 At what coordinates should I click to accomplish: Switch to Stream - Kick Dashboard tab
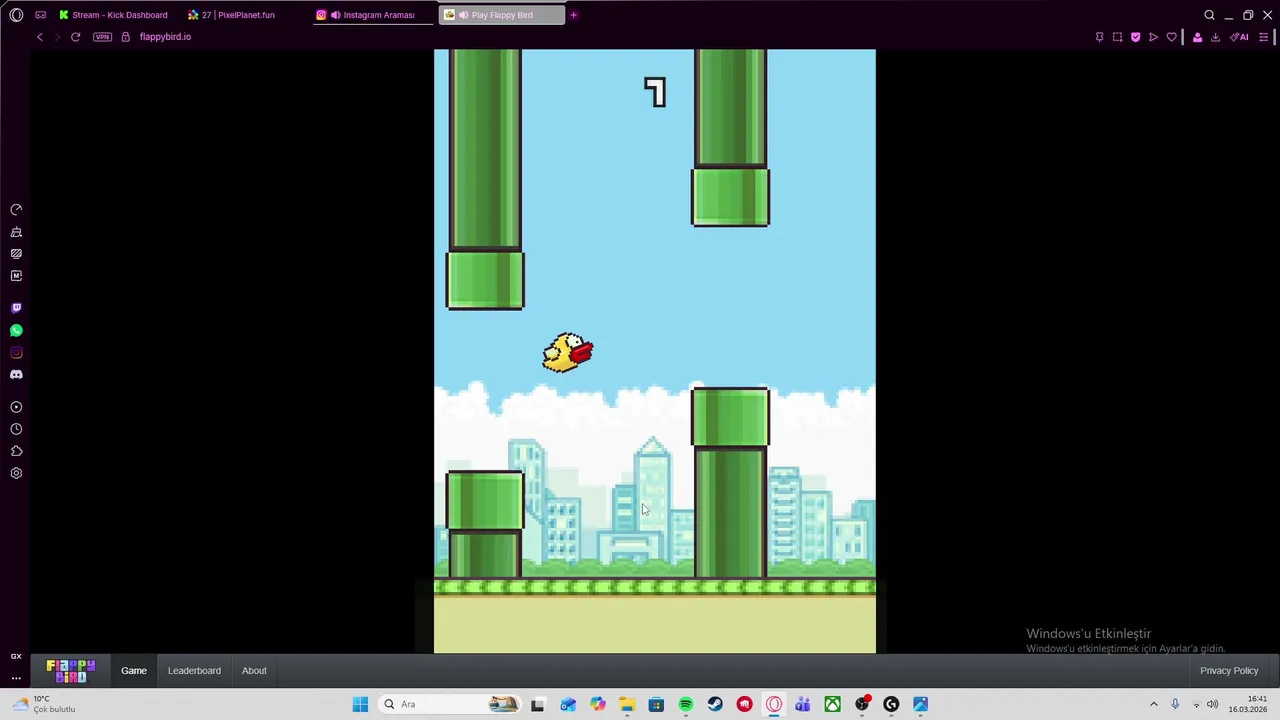[x=113, y=15]
